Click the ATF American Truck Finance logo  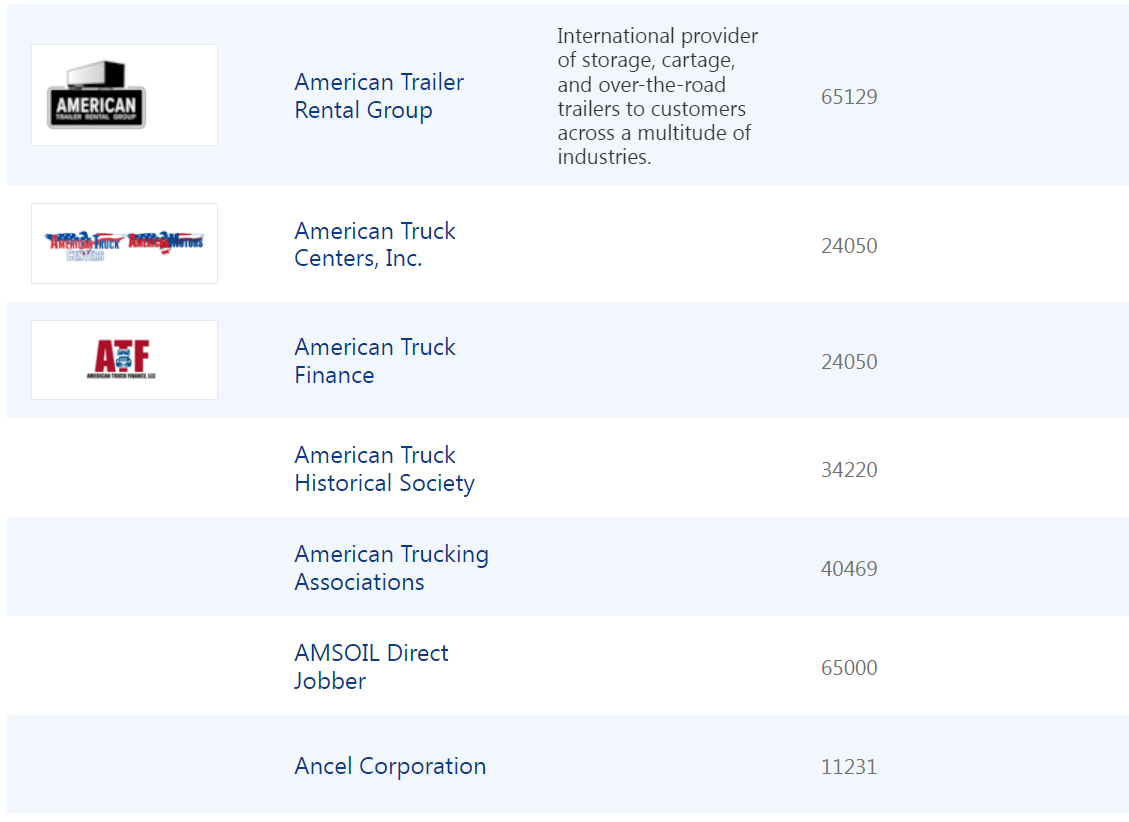pyautogui.click(x=122, y=360)
